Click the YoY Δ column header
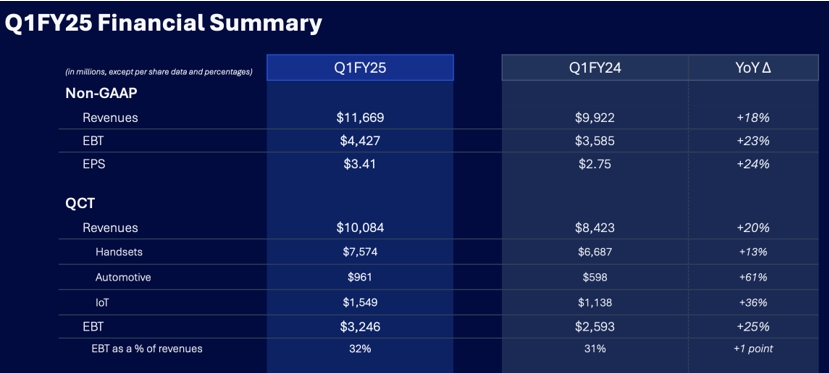 pos(753,68)
